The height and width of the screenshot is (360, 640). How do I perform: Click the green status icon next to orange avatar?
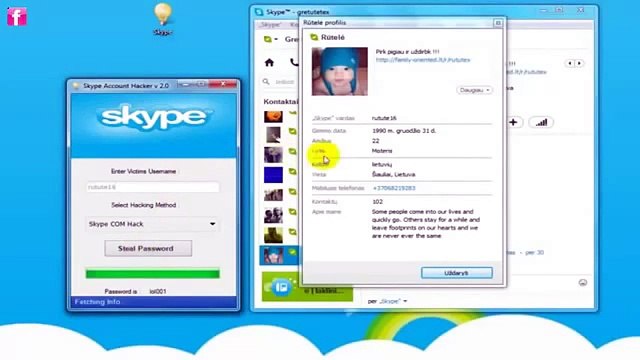[293, 112]
